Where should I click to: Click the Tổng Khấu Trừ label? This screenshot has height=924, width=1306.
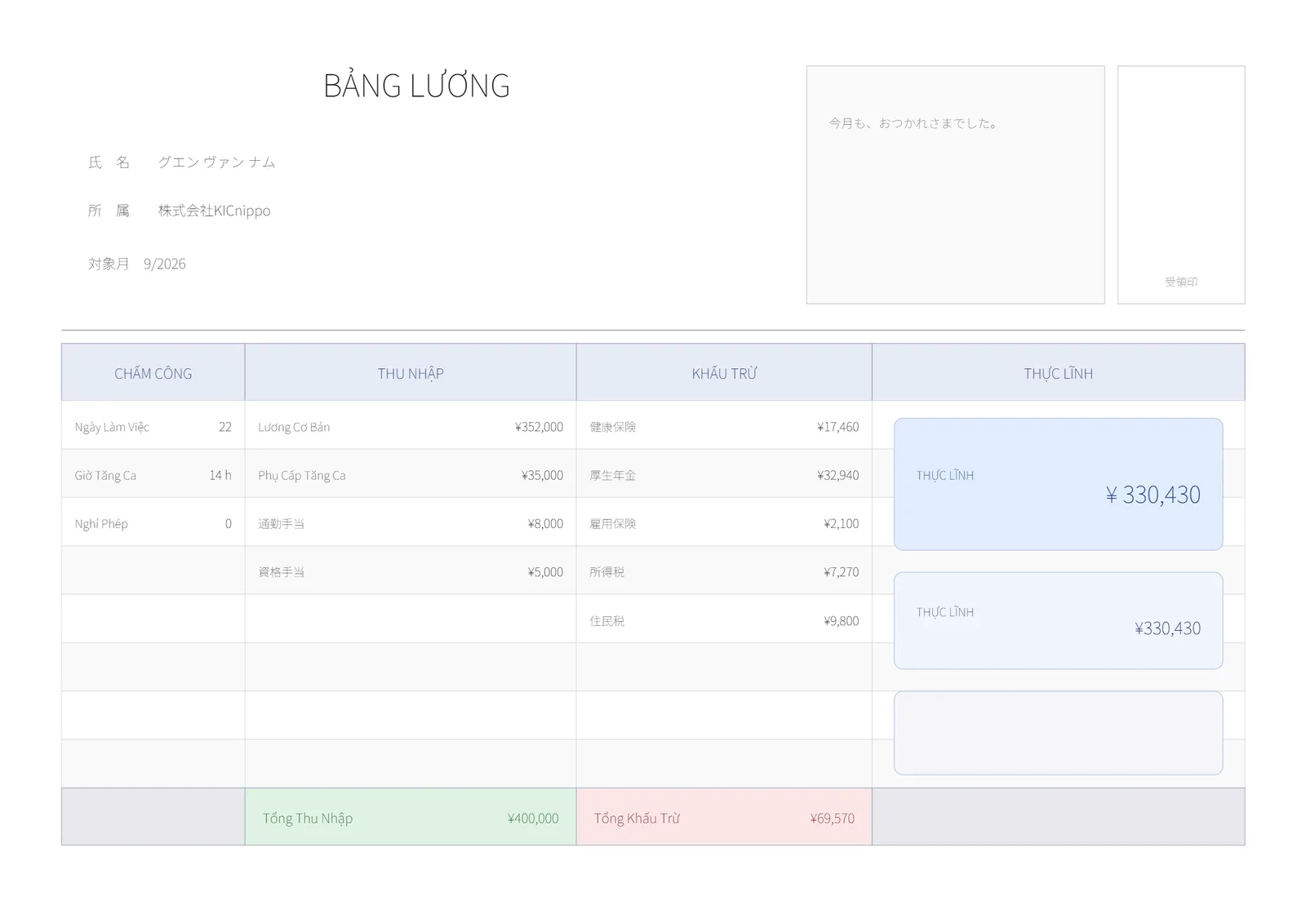point(637,818)
